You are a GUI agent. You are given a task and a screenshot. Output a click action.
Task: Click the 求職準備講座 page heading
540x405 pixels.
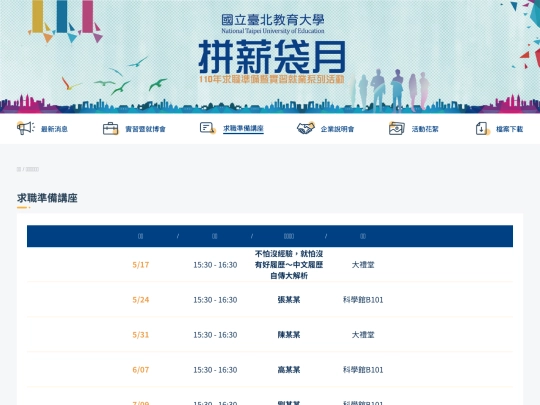(47, 198)
